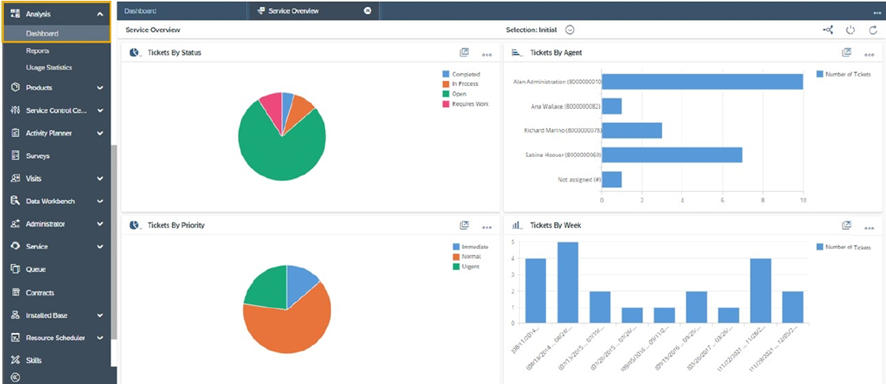Open Reports under Analysis menu
Image resolution: width=886 pixels, height=384 pixels.
pos(37,50)
